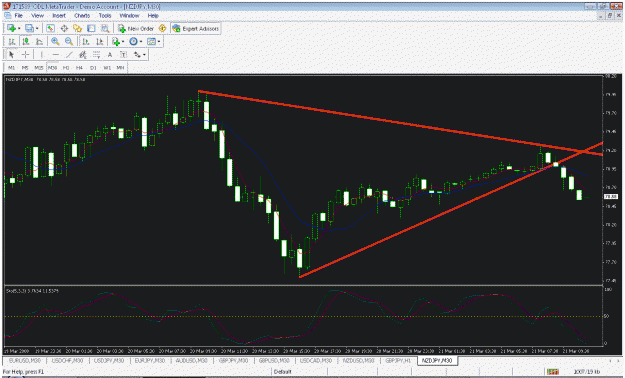The width and height of the screenshot is (625, 378).
Task: Select the Horizontal Line drawing tool
Action: tap(55, 55)
